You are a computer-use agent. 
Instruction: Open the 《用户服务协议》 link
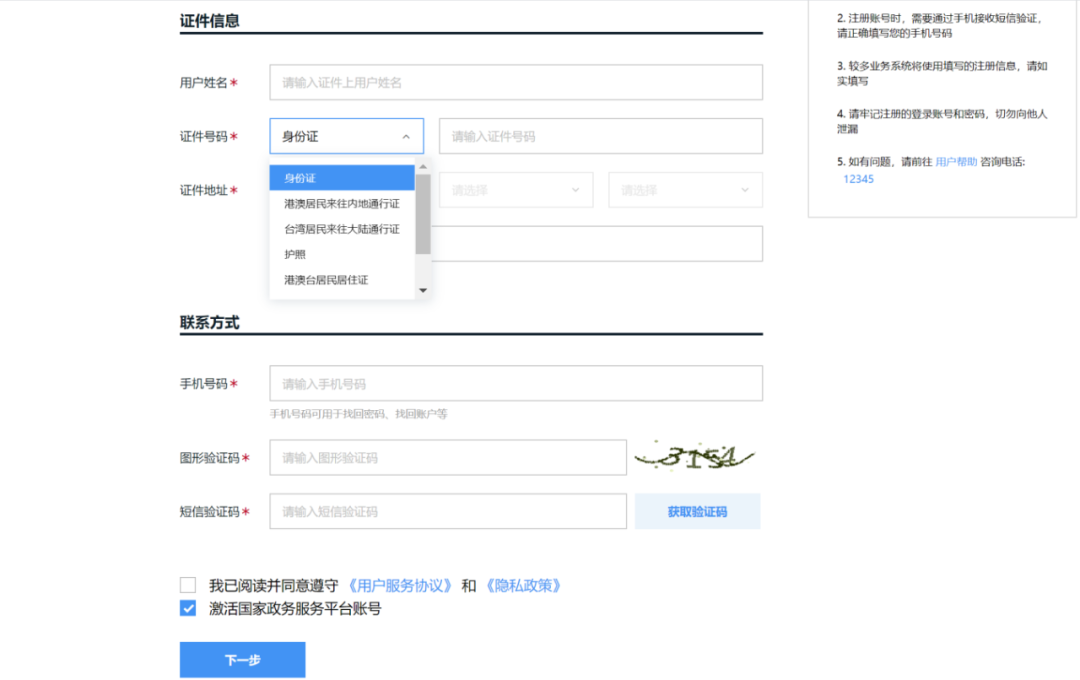[399, 586]
